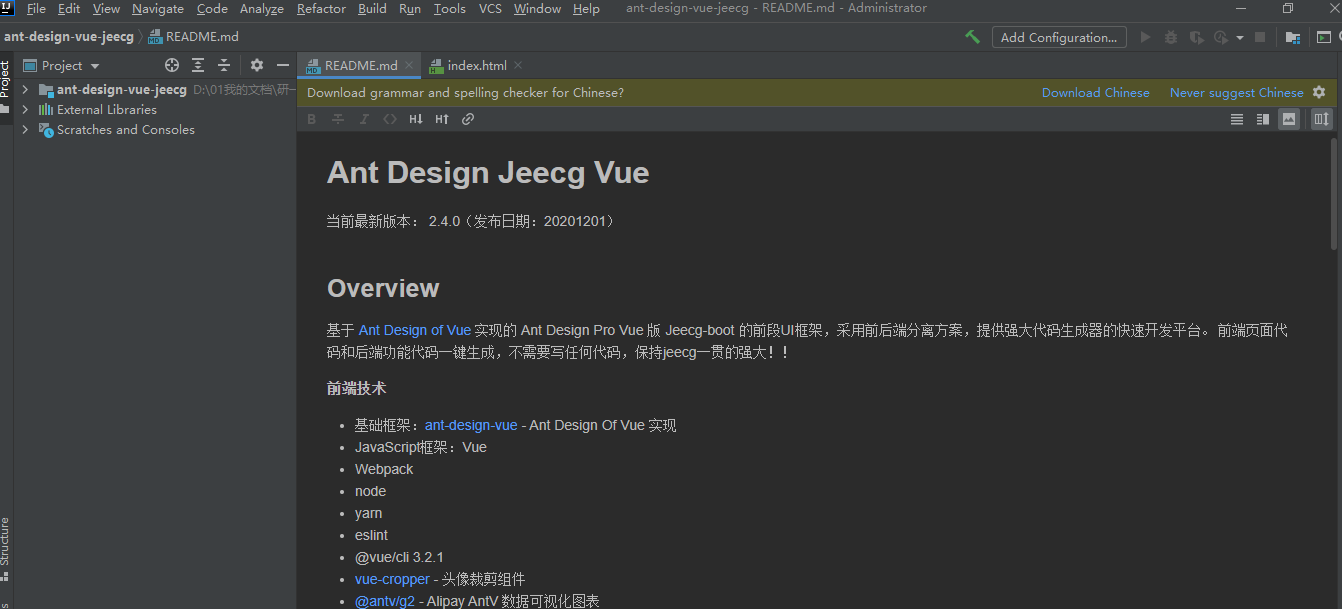
Task: Switch to preview-only view mode
Action: (1289, 119)
